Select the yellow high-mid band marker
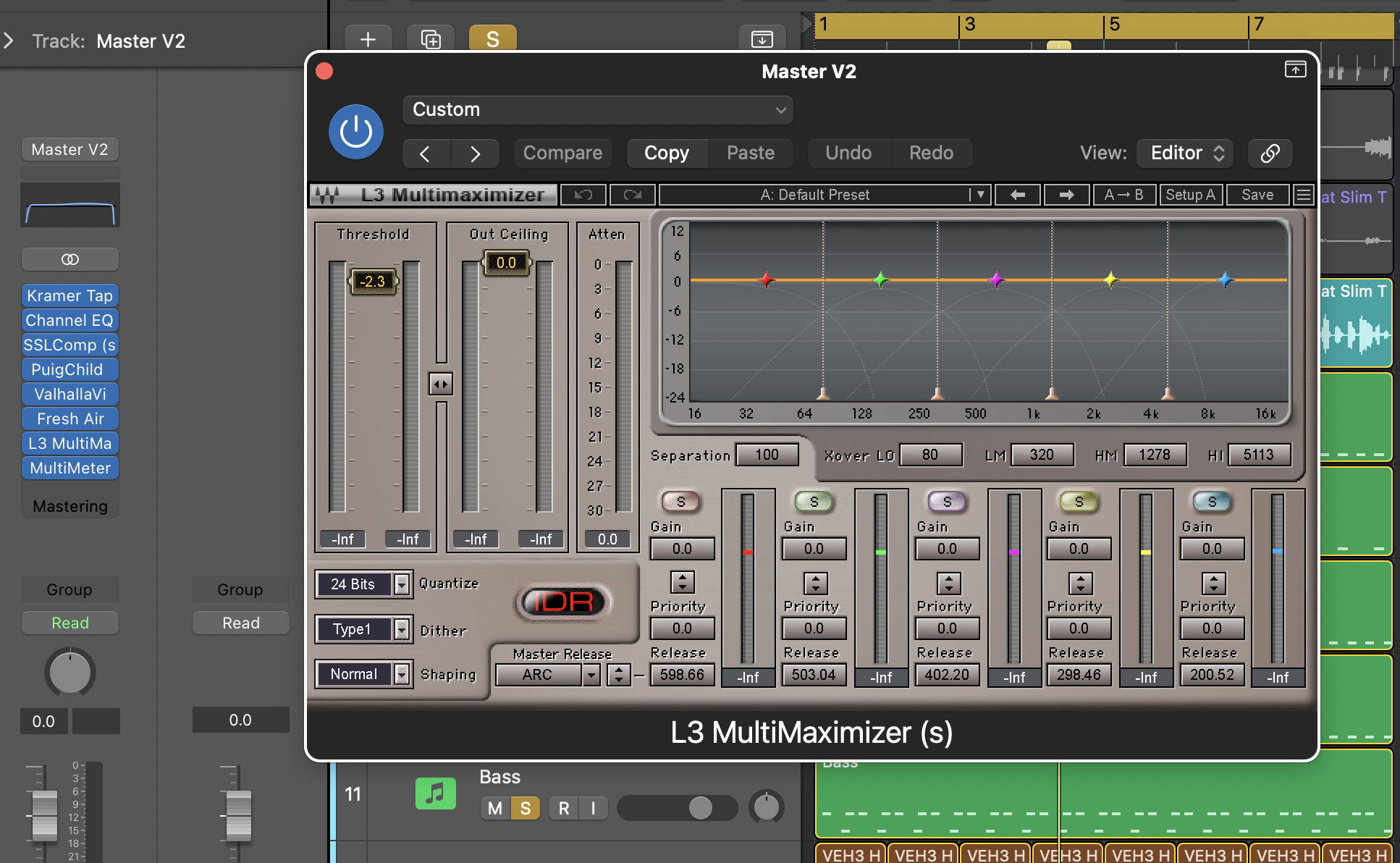1400x863 pixels. pyautogui.click(x=1110, y=279)
